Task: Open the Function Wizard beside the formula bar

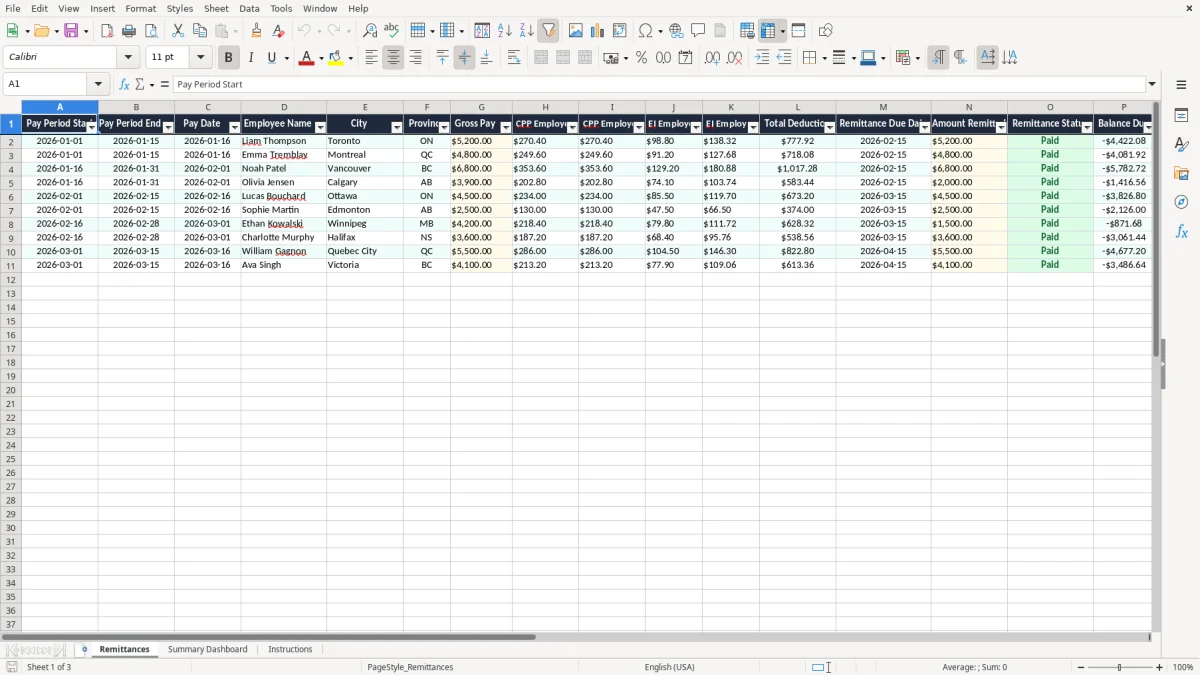Action: click(125, 84)
